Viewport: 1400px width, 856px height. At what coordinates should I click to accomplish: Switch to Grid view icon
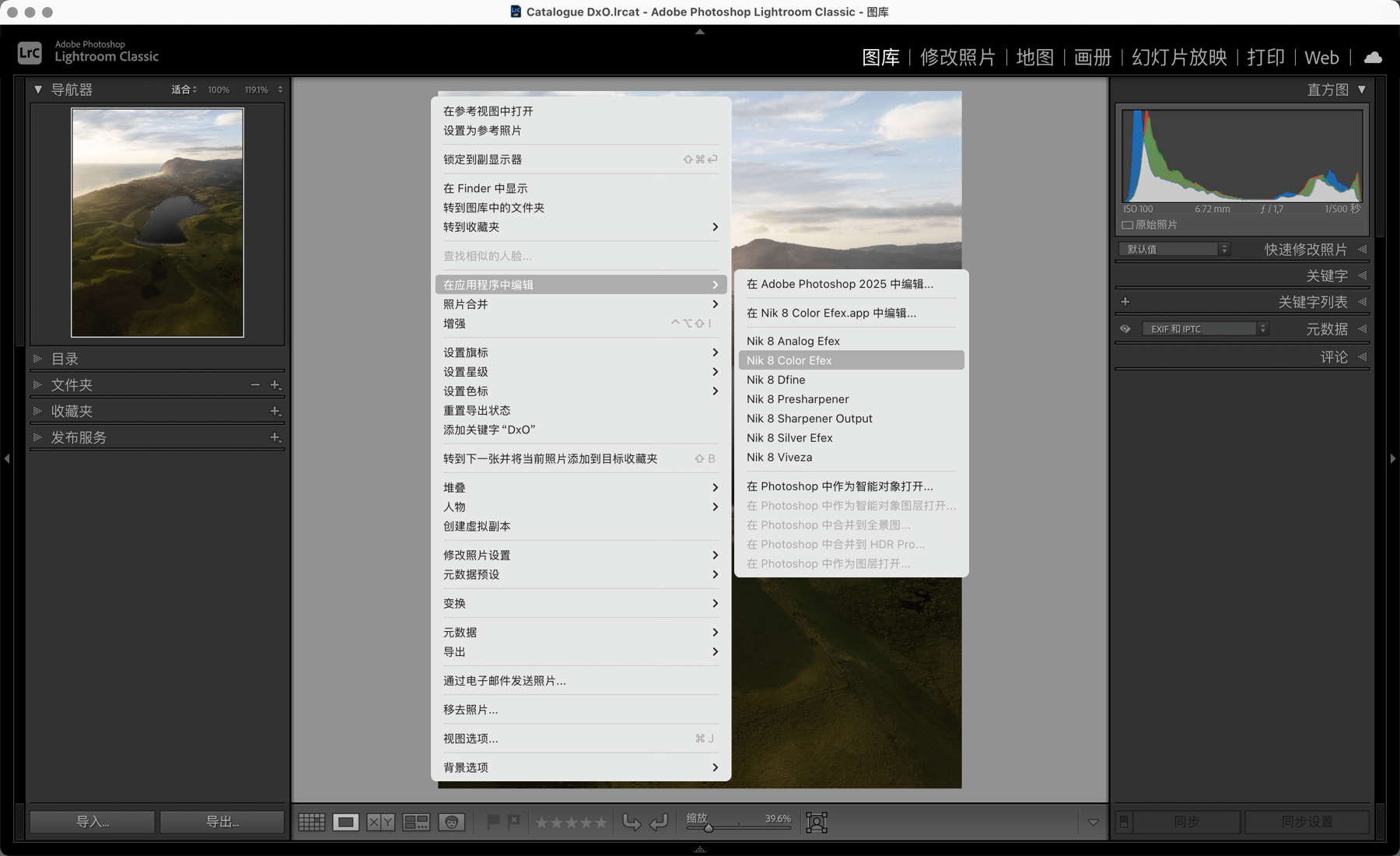point(312,822)
